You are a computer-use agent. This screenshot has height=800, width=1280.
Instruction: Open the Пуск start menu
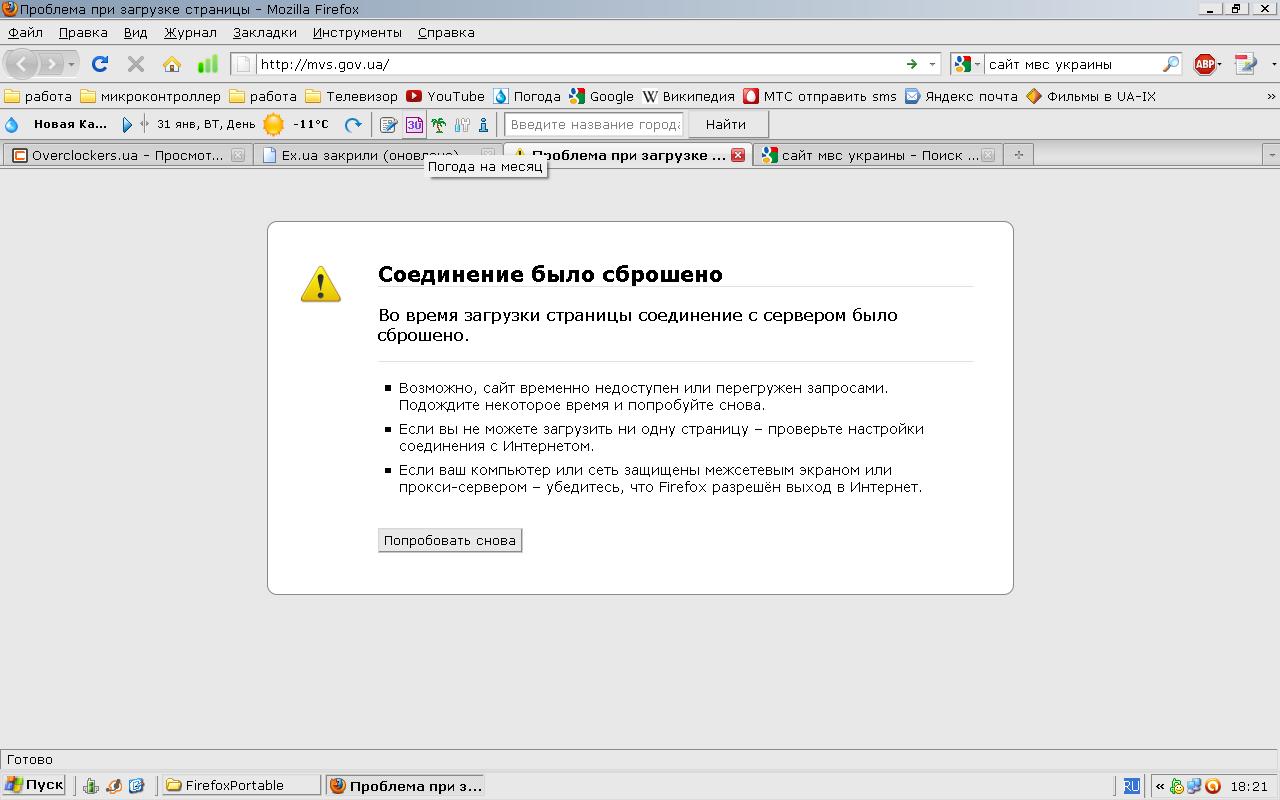pos(34,785)
